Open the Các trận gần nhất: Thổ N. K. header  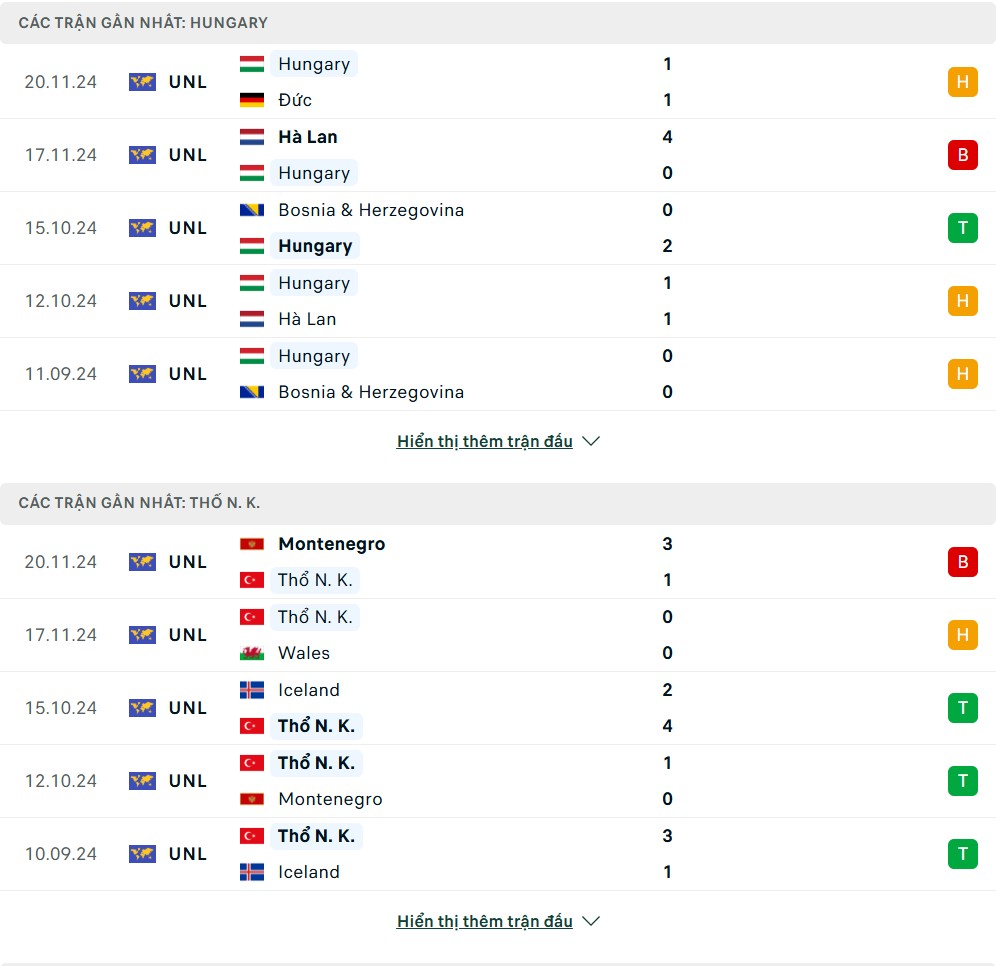[139, 503]
